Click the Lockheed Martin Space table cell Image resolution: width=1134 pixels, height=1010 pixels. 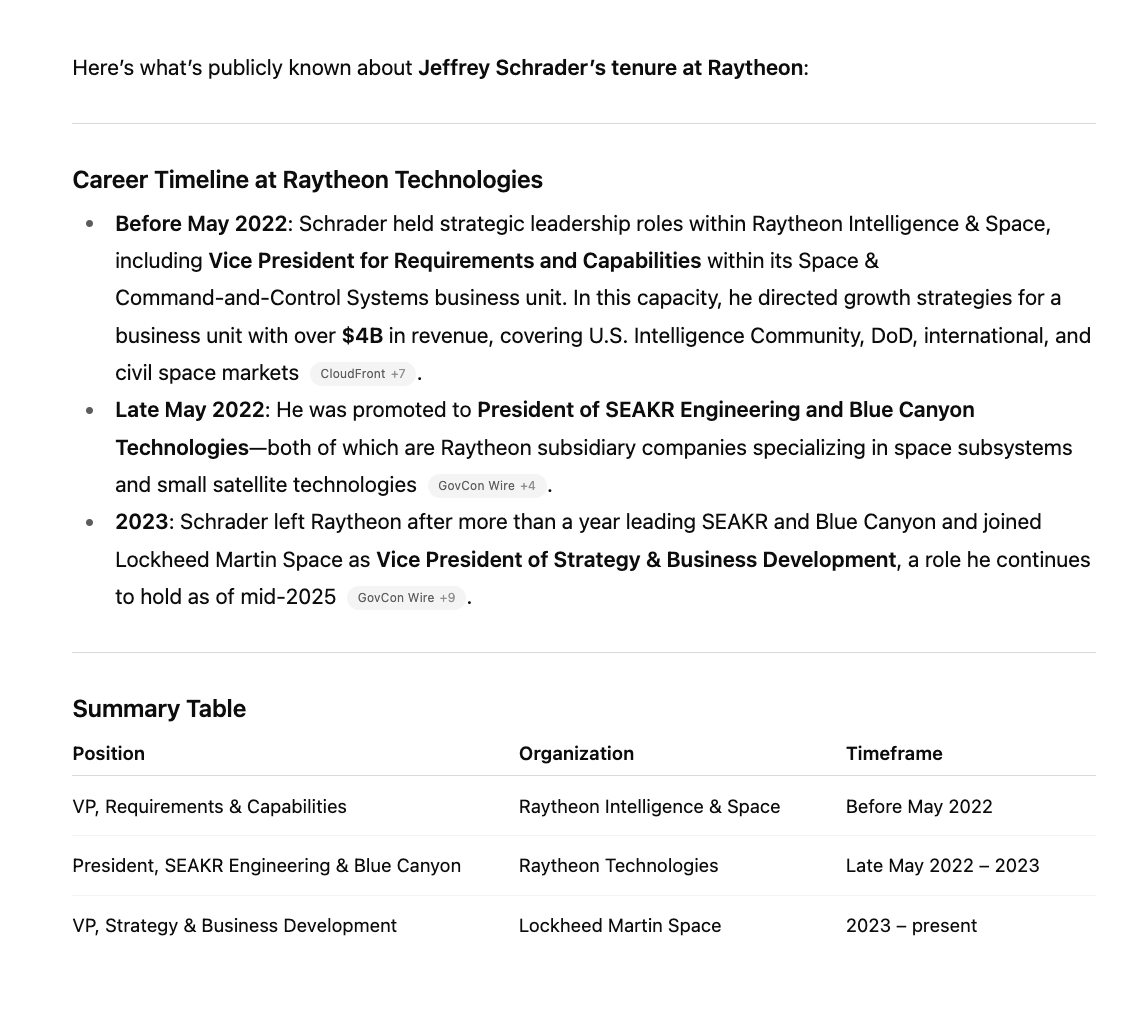(620, 926)
